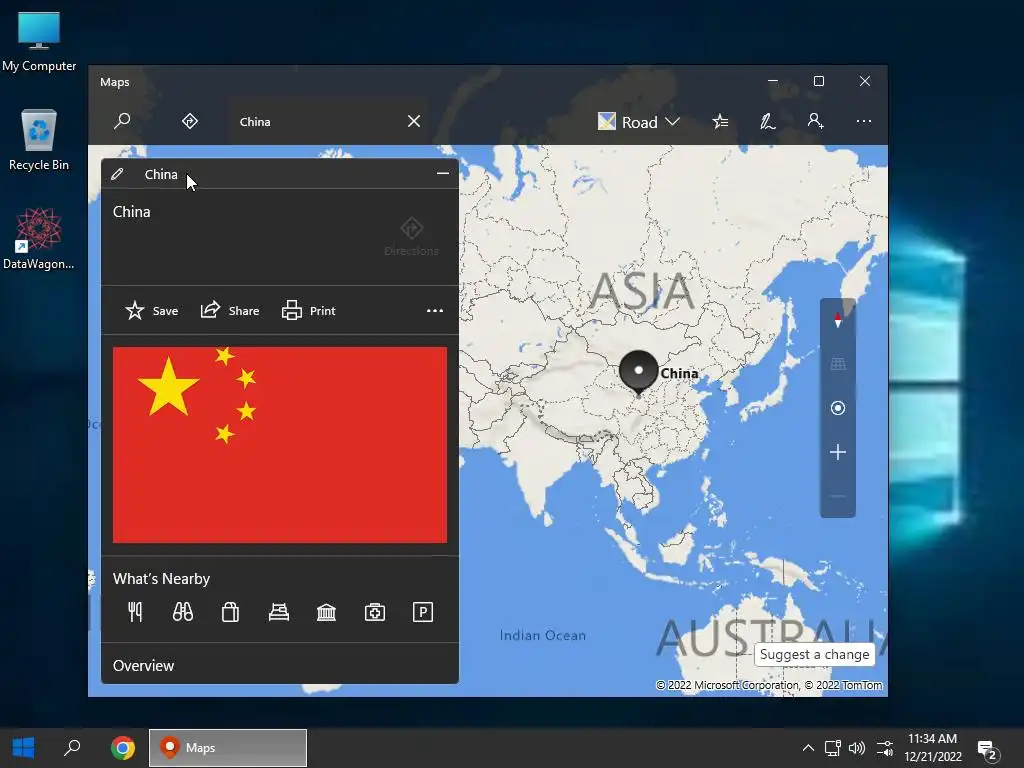1024x768 pixels.
Task: Edit the China card title with pencil icon
Action: pos(118,174)
